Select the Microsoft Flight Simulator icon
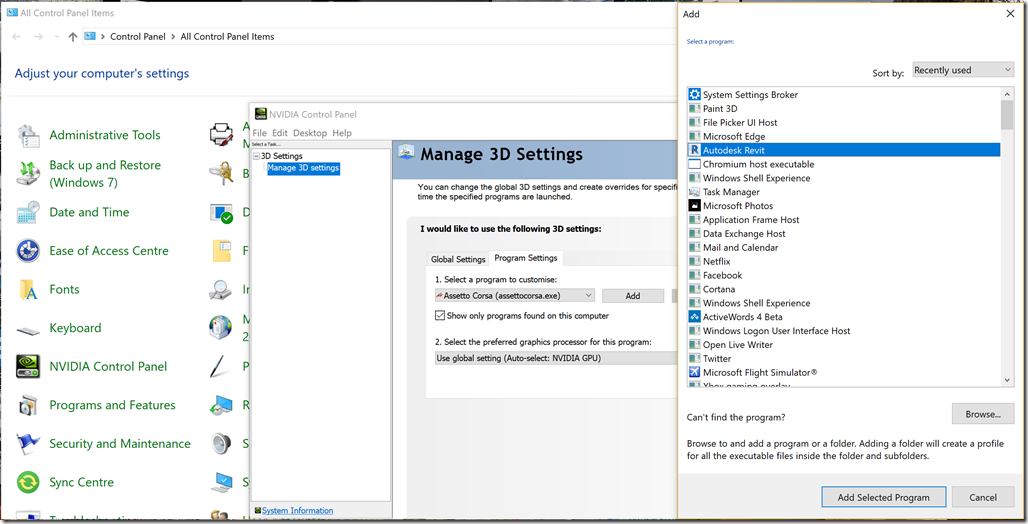 point(694,373)
